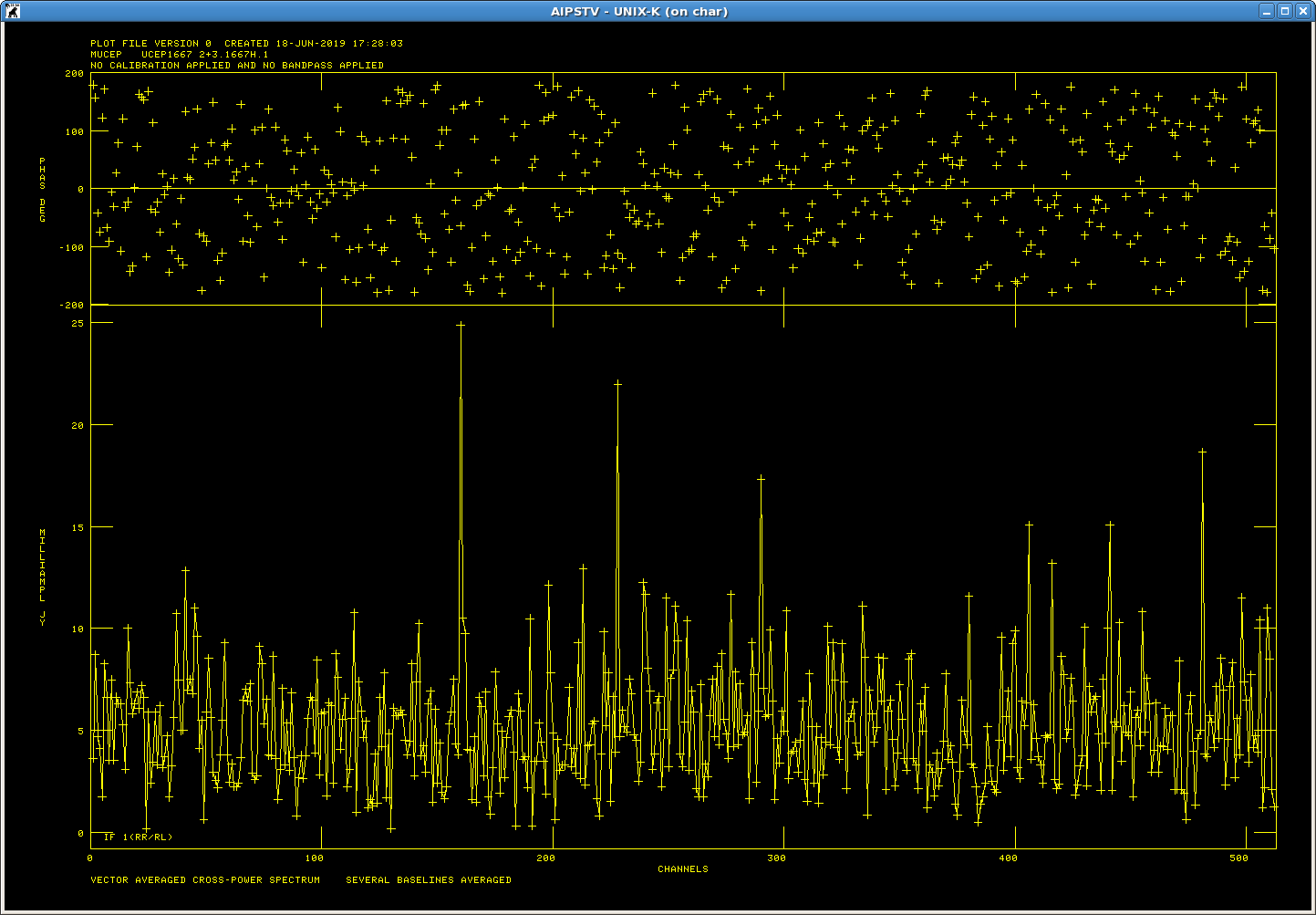This screenshot has width=1316, height=915.
Task: Close the AIPSTV window
Action: pyautogui.click(x=1302, y=11)
